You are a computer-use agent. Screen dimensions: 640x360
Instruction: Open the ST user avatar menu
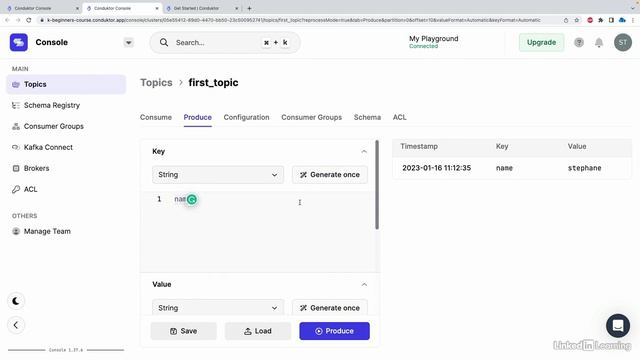(x=622, y=42)
